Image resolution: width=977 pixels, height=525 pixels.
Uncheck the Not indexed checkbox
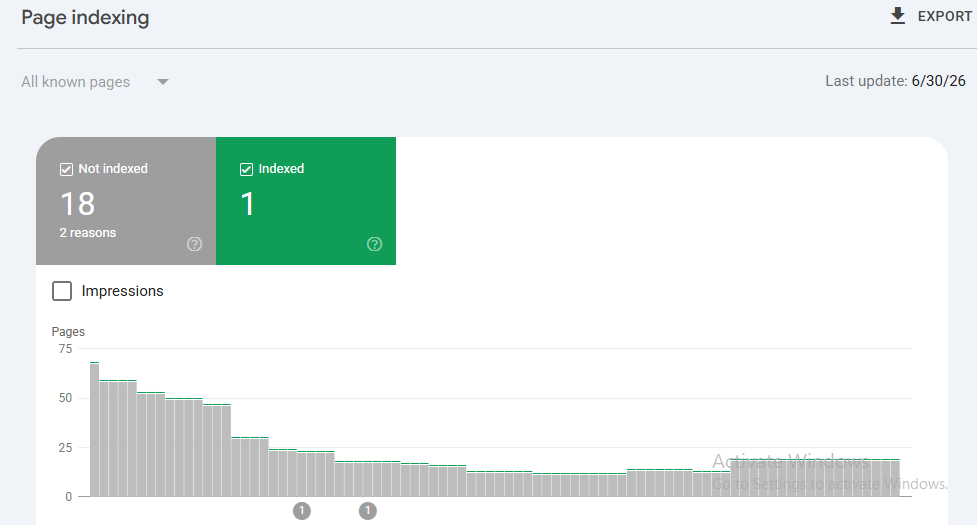[66, 169]
